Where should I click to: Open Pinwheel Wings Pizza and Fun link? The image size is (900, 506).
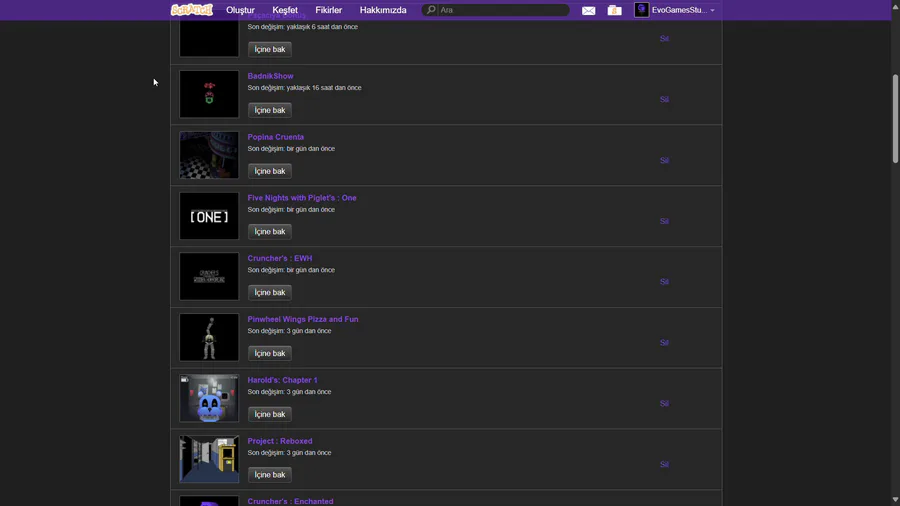coord(302,319)
